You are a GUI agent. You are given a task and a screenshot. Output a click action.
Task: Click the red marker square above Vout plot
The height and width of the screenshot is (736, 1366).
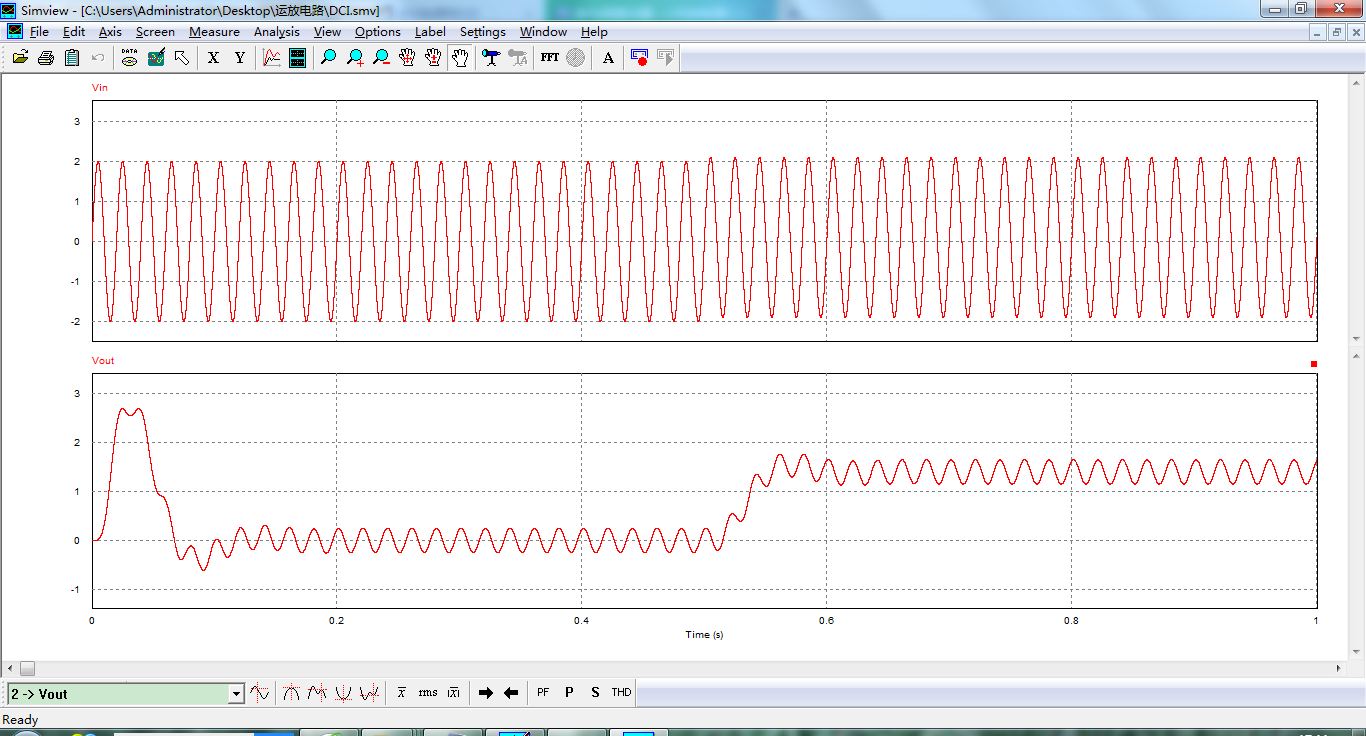tap(1314, 364)
